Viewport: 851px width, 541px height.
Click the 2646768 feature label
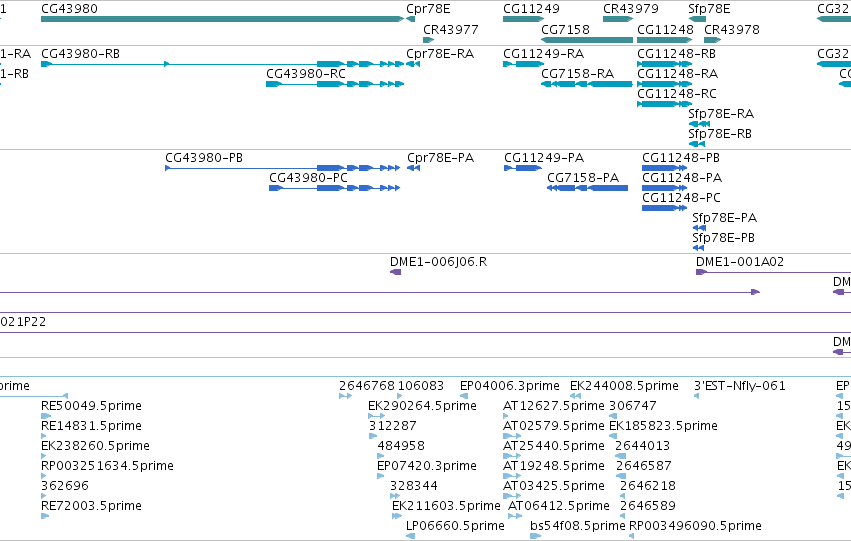[x=367, y=386]
